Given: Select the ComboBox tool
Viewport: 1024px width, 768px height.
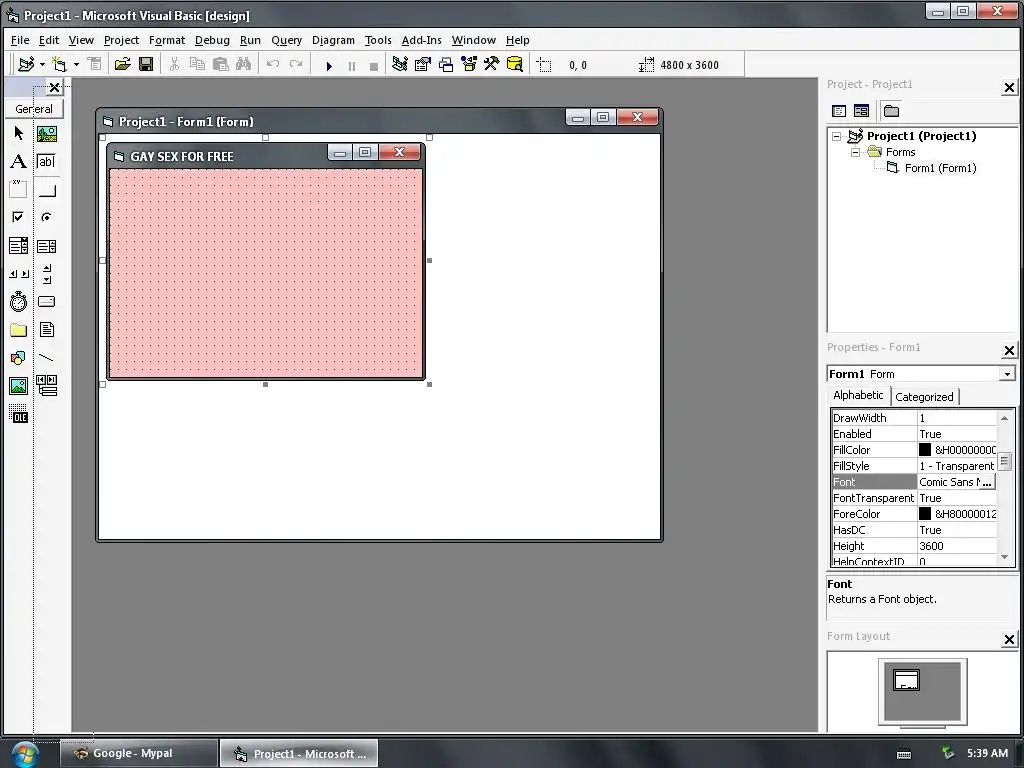Looking at the screenshot, I should [18, 246].
